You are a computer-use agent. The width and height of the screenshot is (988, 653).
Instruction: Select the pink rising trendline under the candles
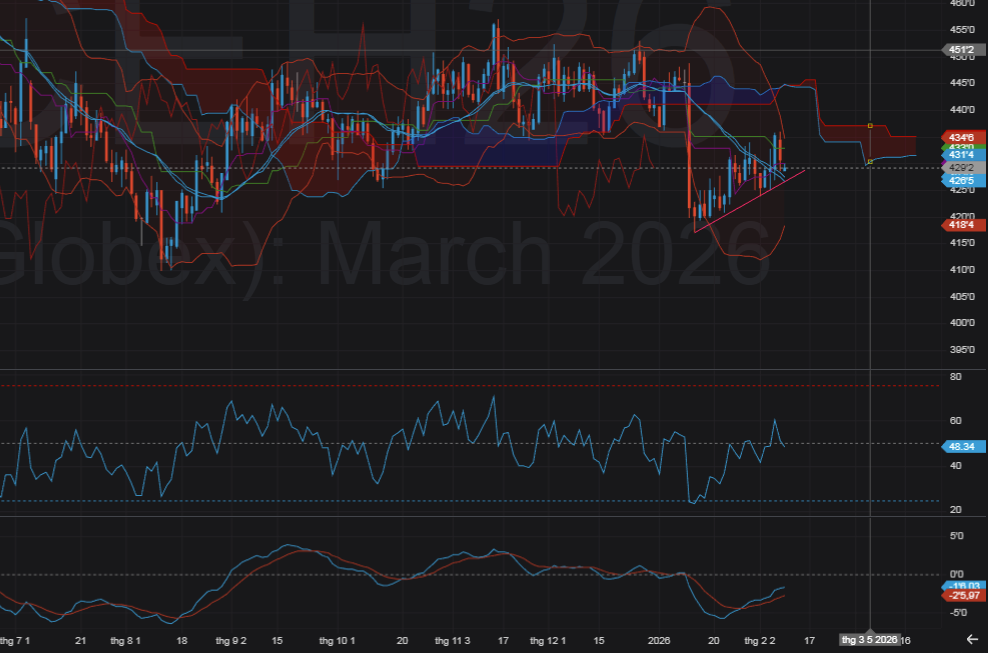coord(750,201)
